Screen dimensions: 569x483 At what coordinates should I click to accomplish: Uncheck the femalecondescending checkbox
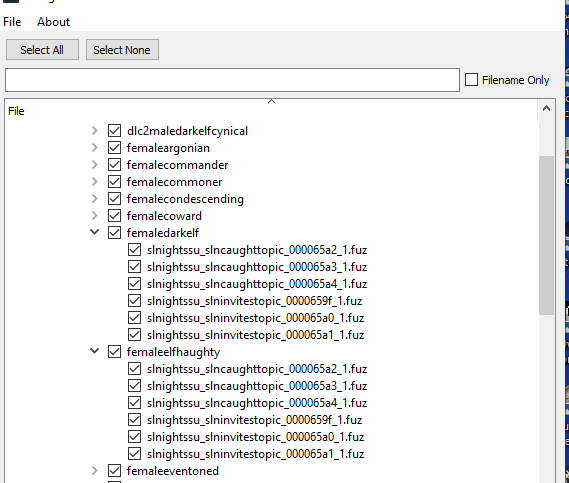pos(114,199)
